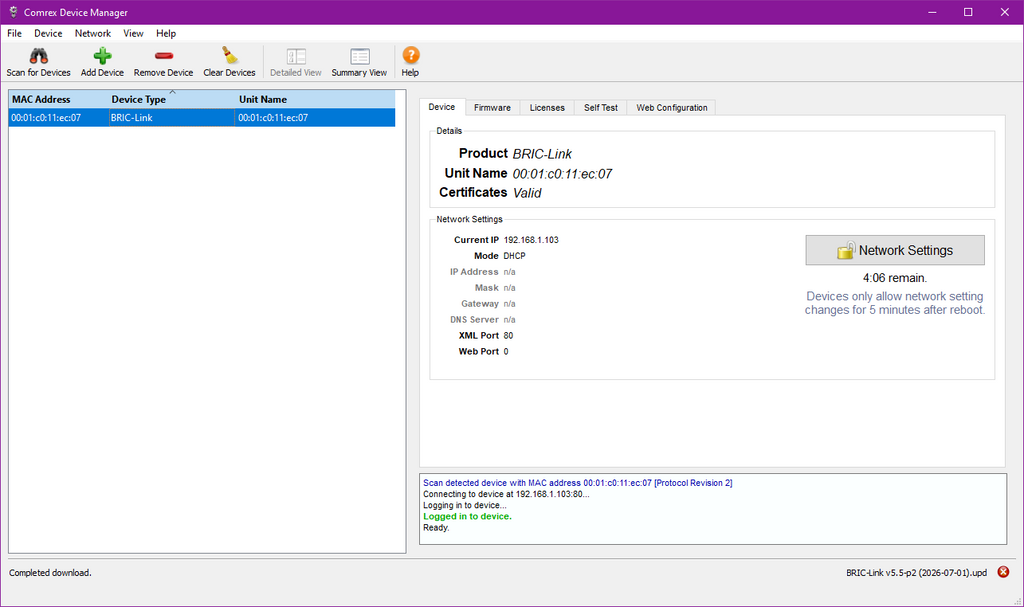
Task: Select the Device tab
Action: pos(441,107)
